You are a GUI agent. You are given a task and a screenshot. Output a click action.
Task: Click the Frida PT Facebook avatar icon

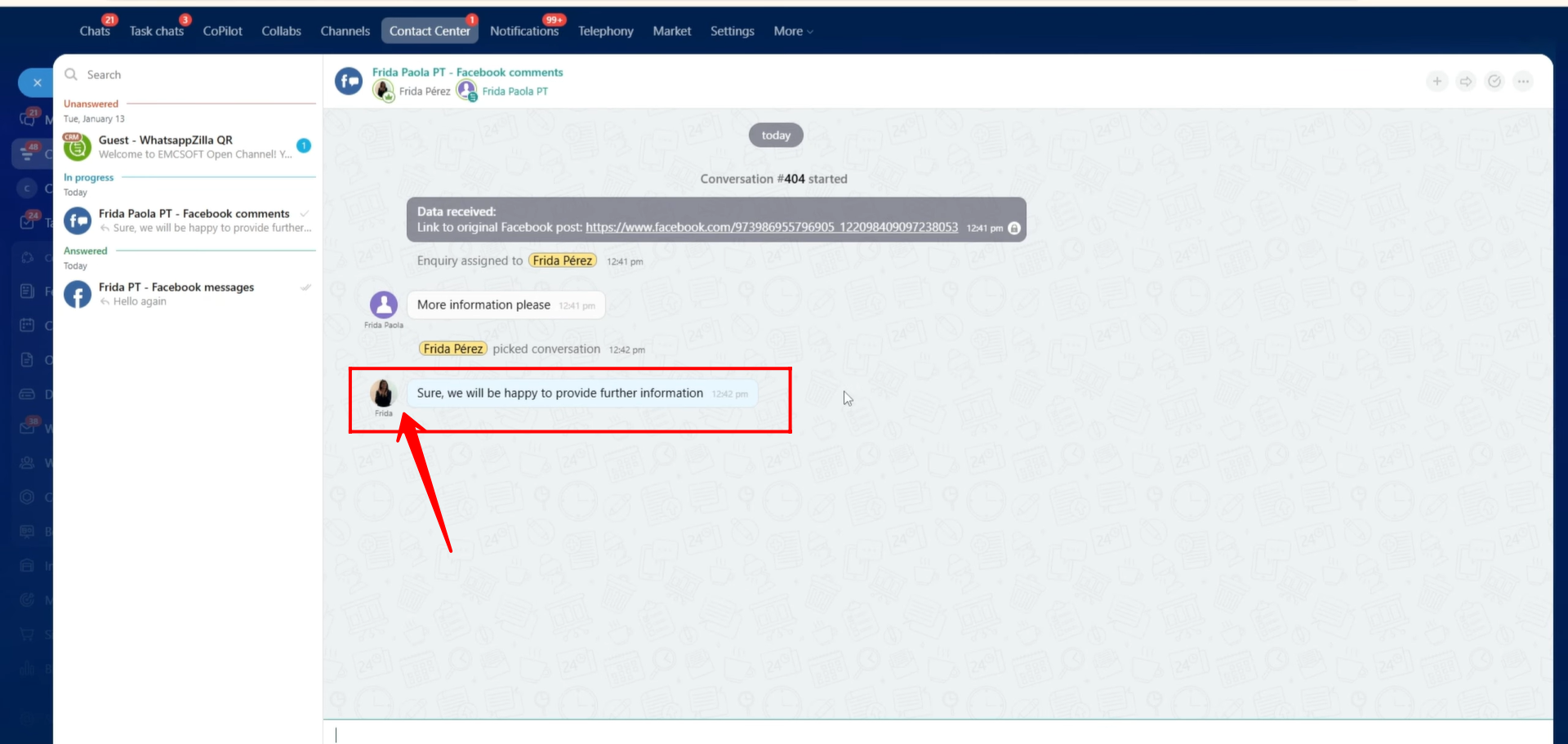pyautogui.click(x=78, y=294)
